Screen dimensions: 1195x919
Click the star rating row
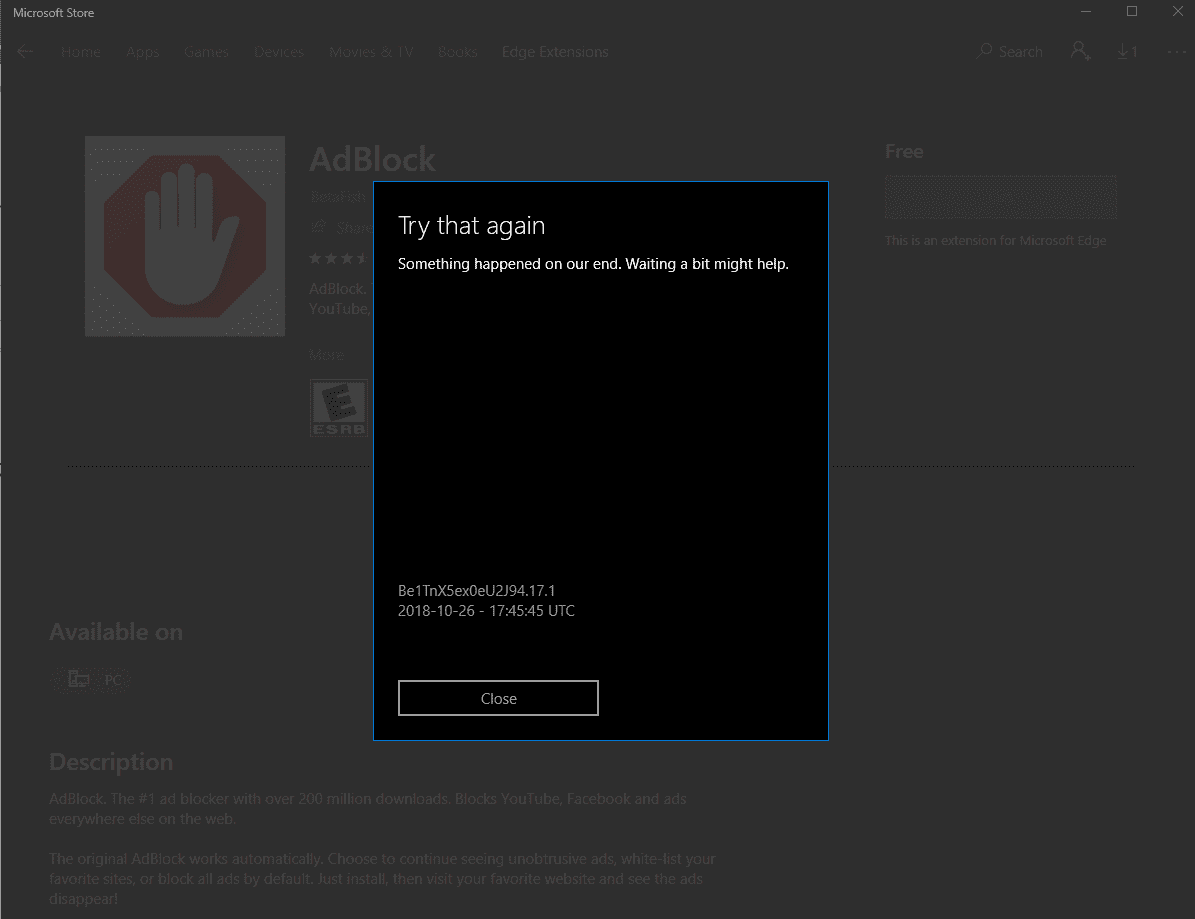pos(340,258)
